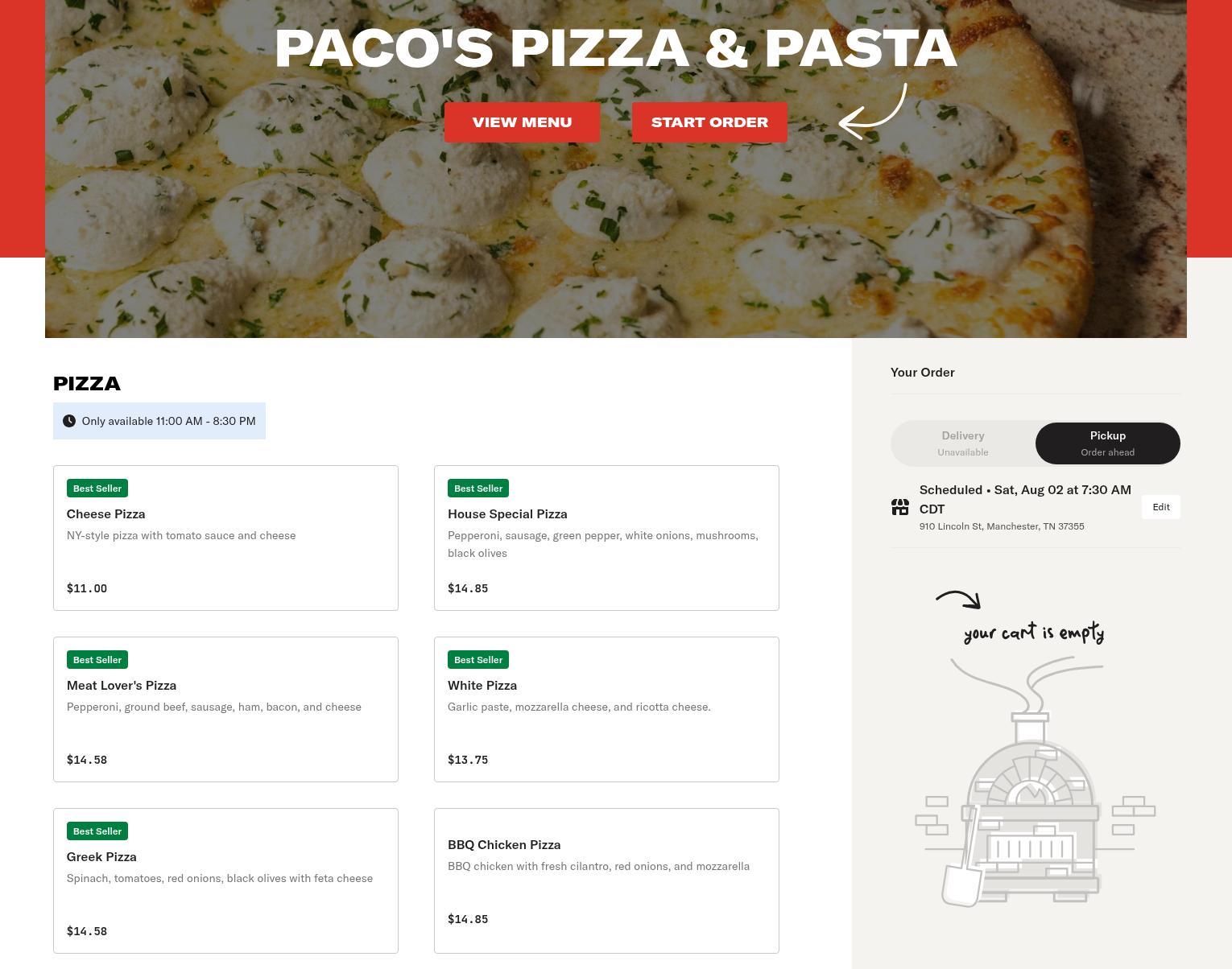Click the START ORDER button
1232x969 pixels.
[709, 122]
